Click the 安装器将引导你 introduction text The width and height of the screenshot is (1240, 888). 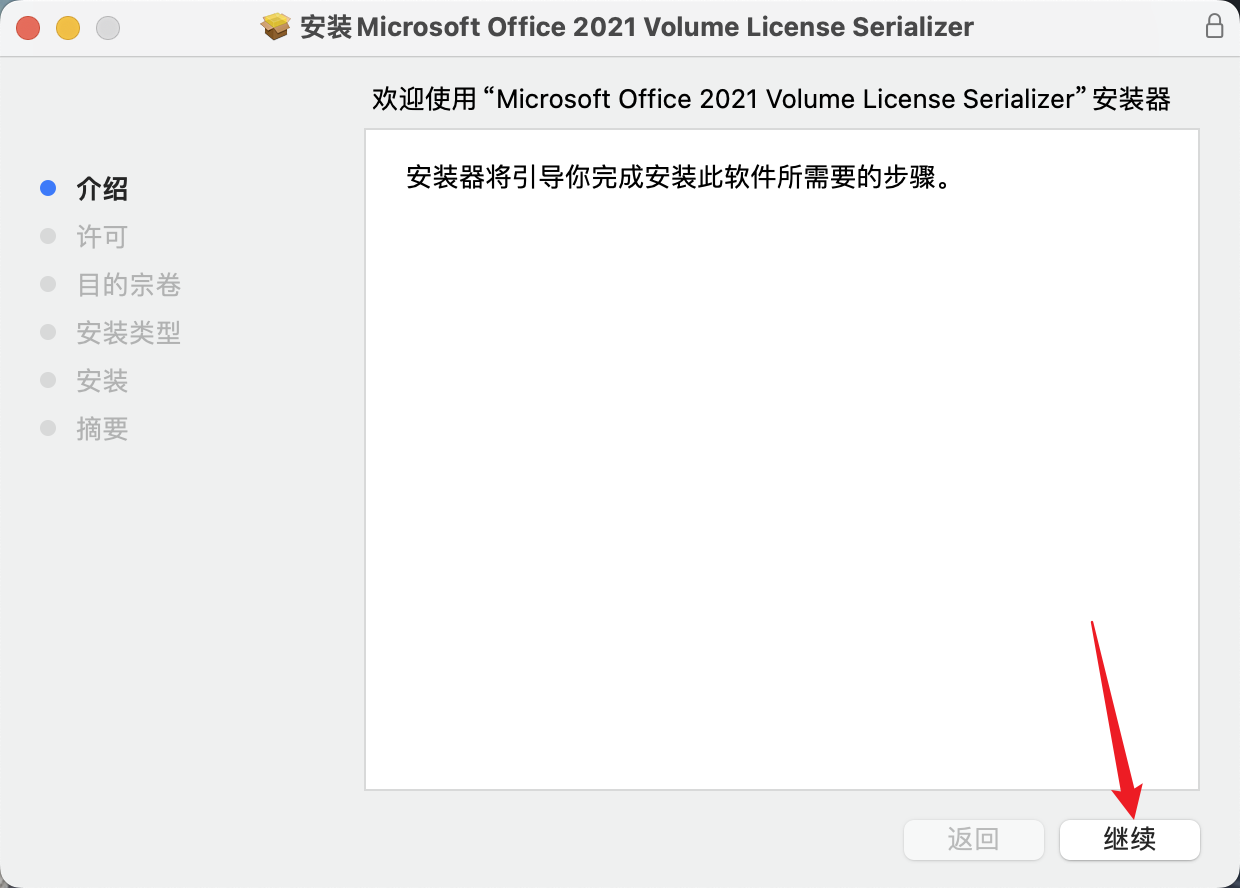tap(677, 179)
